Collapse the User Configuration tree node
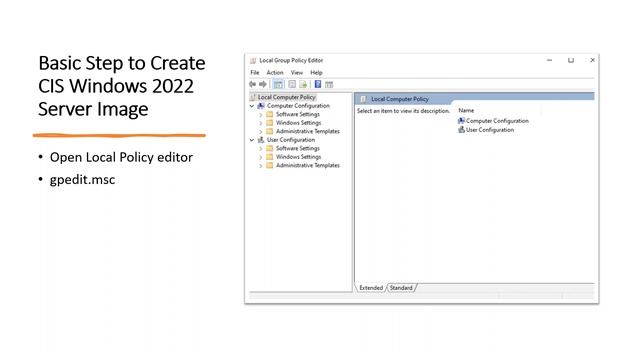Image resolution: width=640 pixels, height=360 pixels. pos(252,140)
